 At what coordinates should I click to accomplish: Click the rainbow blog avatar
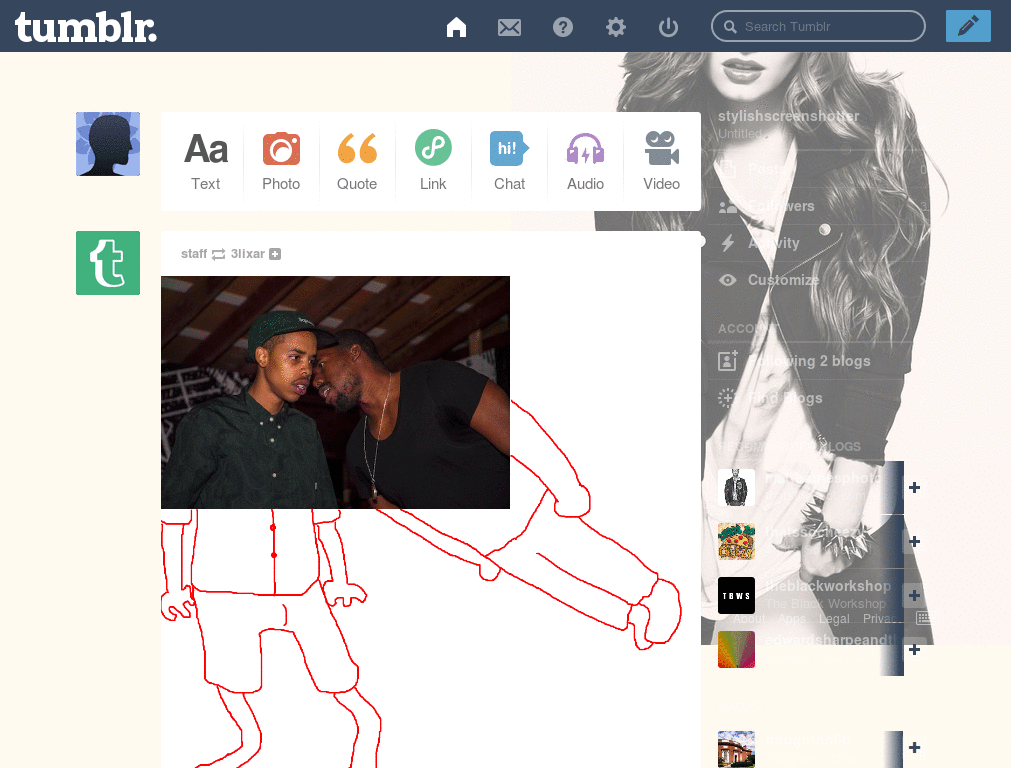coord(736,650)
